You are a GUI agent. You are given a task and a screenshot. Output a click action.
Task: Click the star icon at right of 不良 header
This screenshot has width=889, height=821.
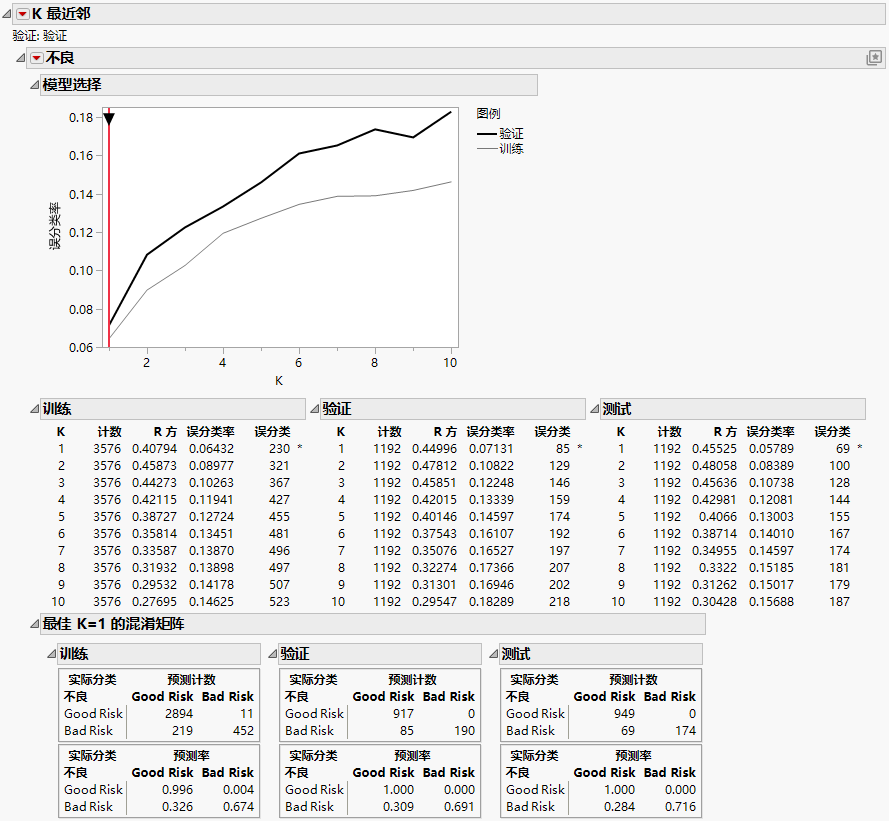873,59
